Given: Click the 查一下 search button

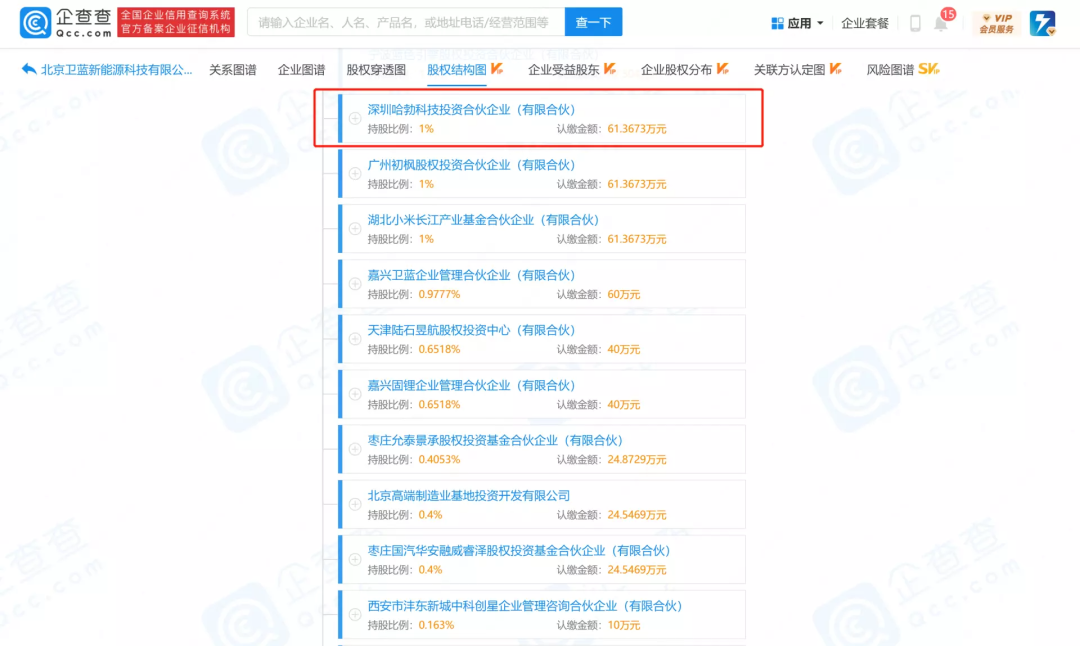Looking at the screenshot, I should [593, 21].
